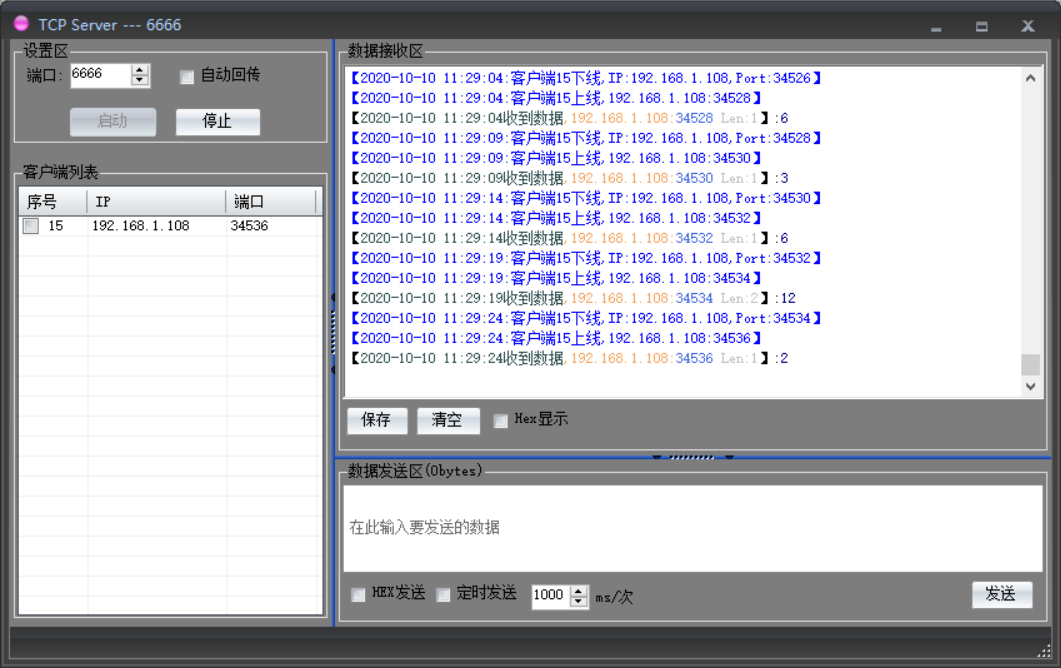Screen dimensions: 1061x668
Task: Enable the HEX发送 checkbox
Action: click(358, 595)
